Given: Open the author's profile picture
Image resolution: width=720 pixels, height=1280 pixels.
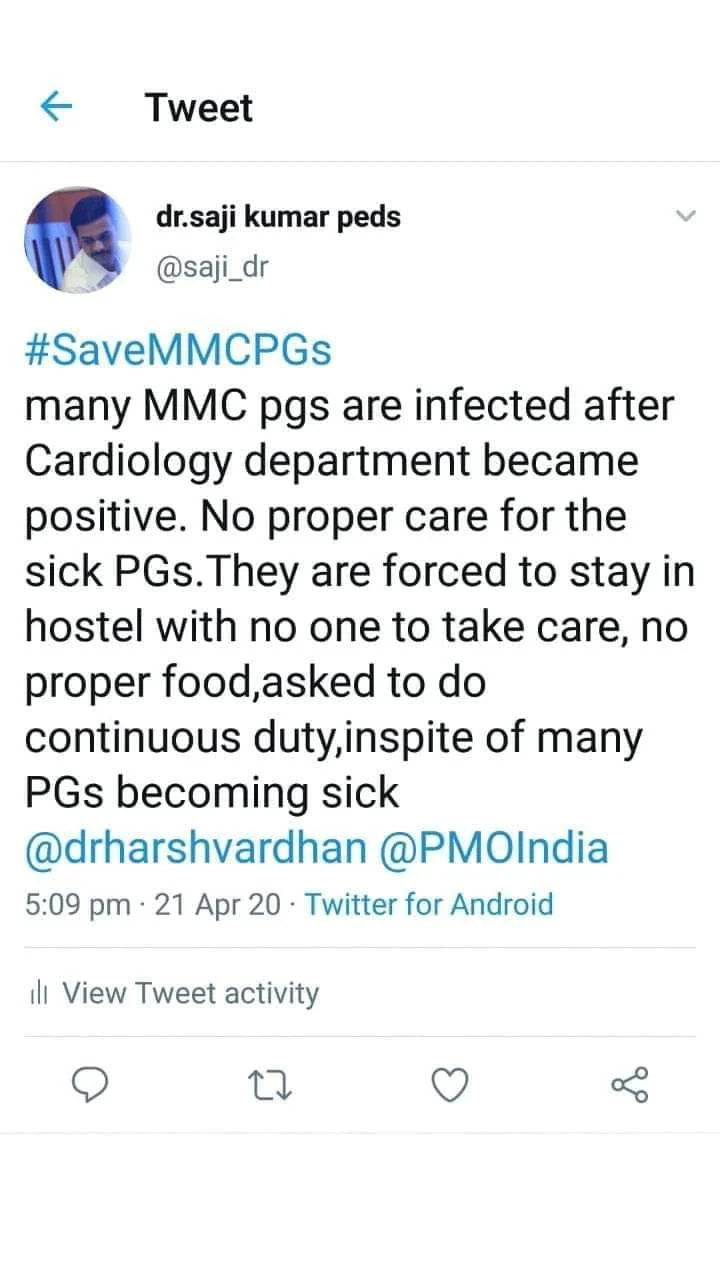Looking at the screenshot, I should click(x=78, y=239).
